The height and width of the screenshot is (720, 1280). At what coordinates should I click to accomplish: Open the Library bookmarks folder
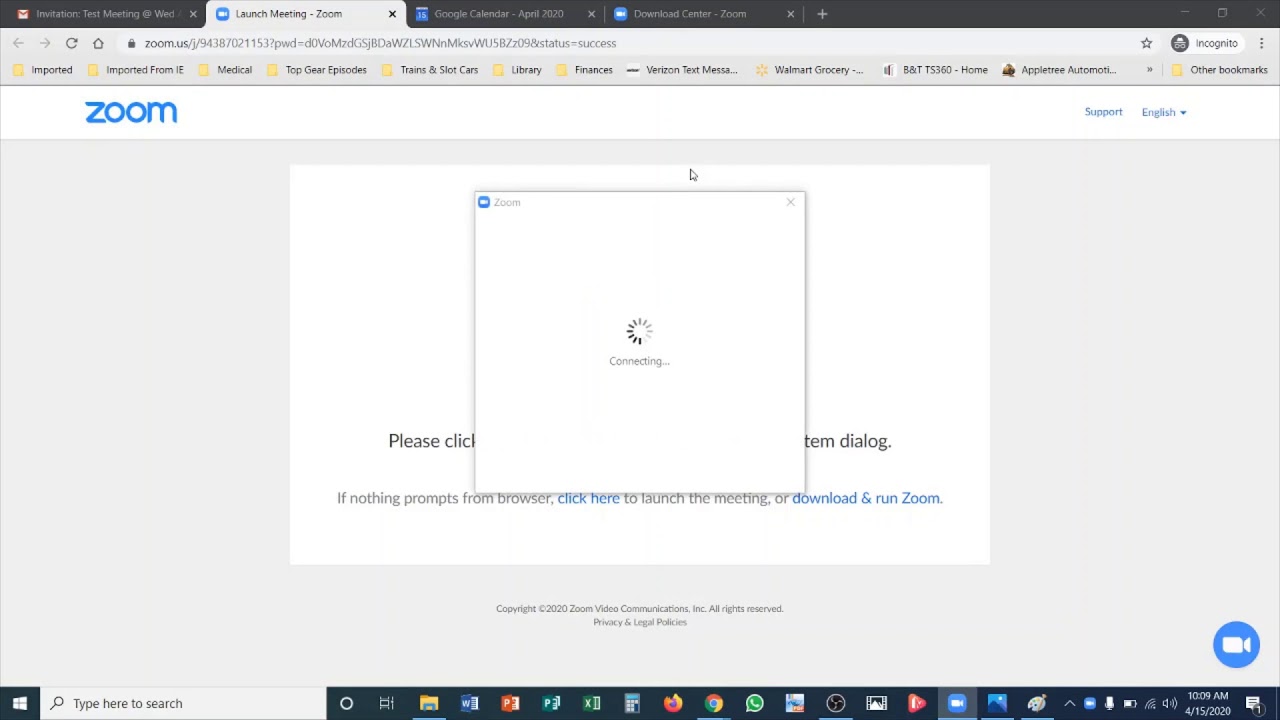pos(517,70)
